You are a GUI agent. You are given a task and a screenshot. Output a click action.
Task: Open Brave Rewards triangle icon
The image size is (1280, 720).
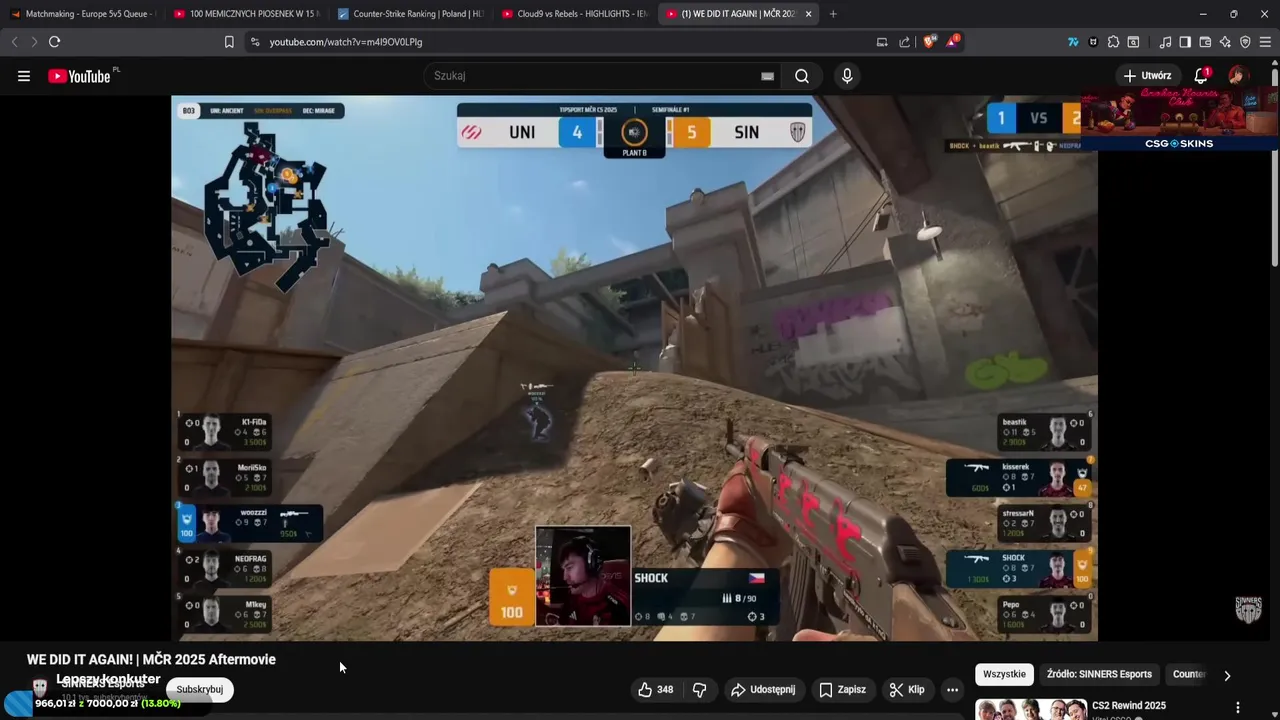952,42
